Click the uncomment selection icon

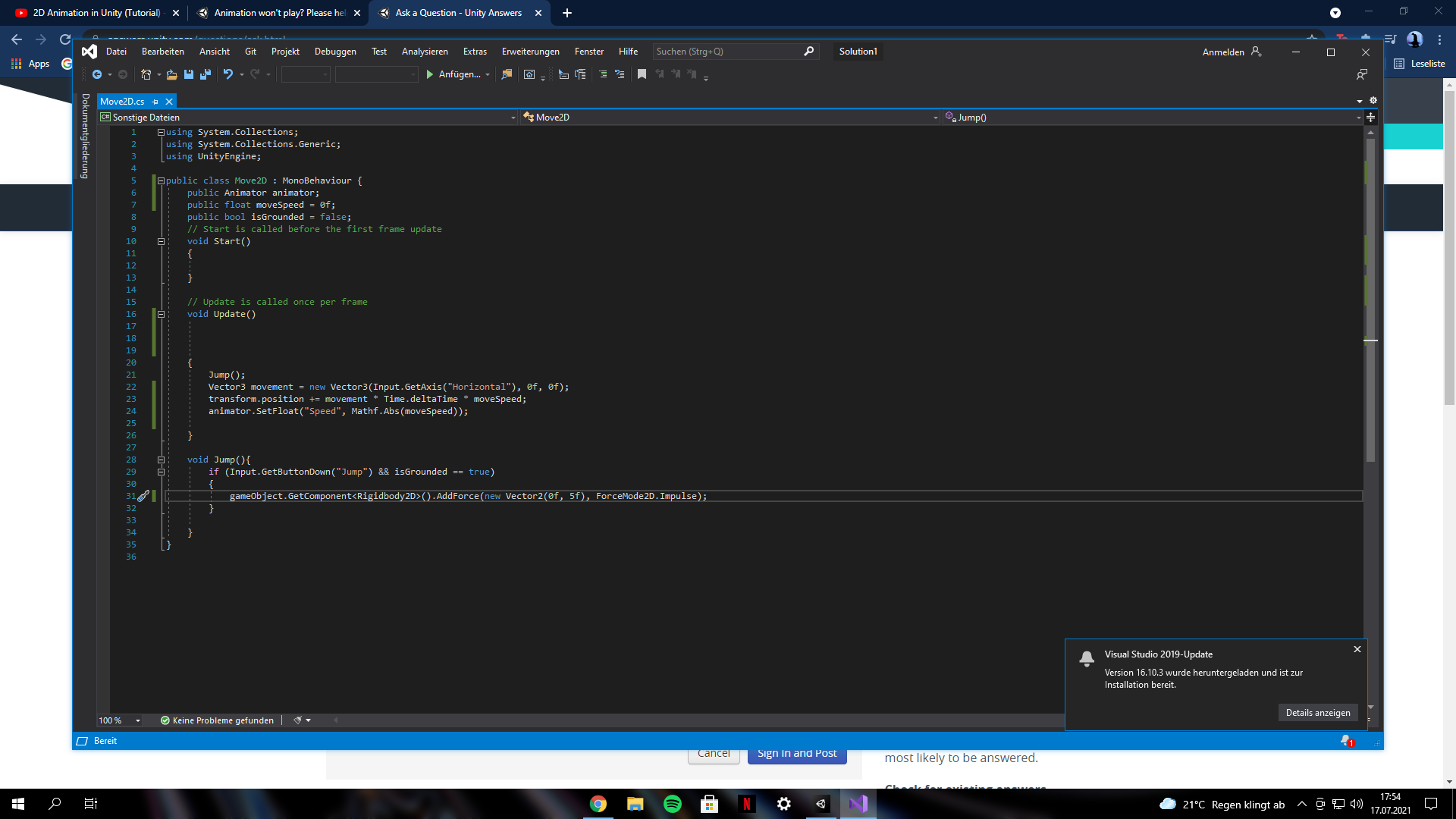coord(620,74)
